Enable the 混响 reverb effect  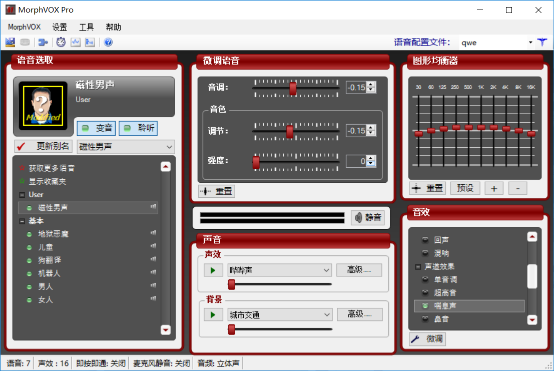coord(425,253)
